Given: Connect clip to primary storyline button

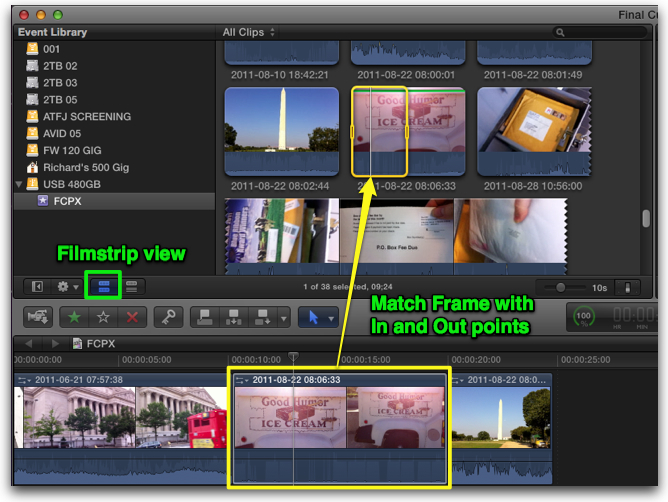Looking at the screenshot, I should (204, 317).
